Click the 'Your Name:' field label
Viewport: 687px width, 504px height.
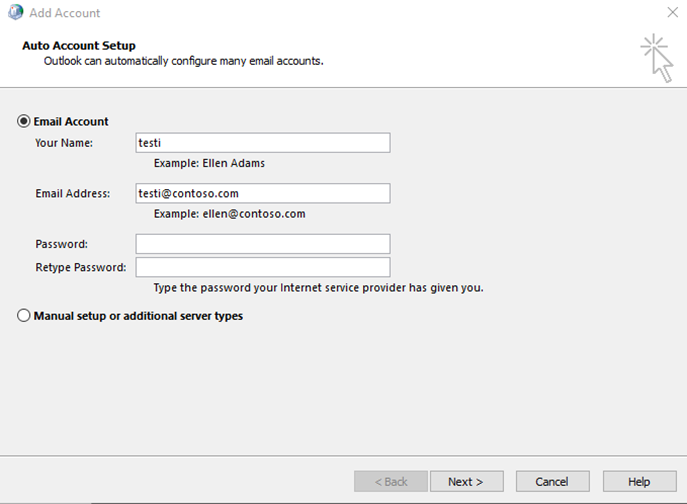tap(64, 143)
